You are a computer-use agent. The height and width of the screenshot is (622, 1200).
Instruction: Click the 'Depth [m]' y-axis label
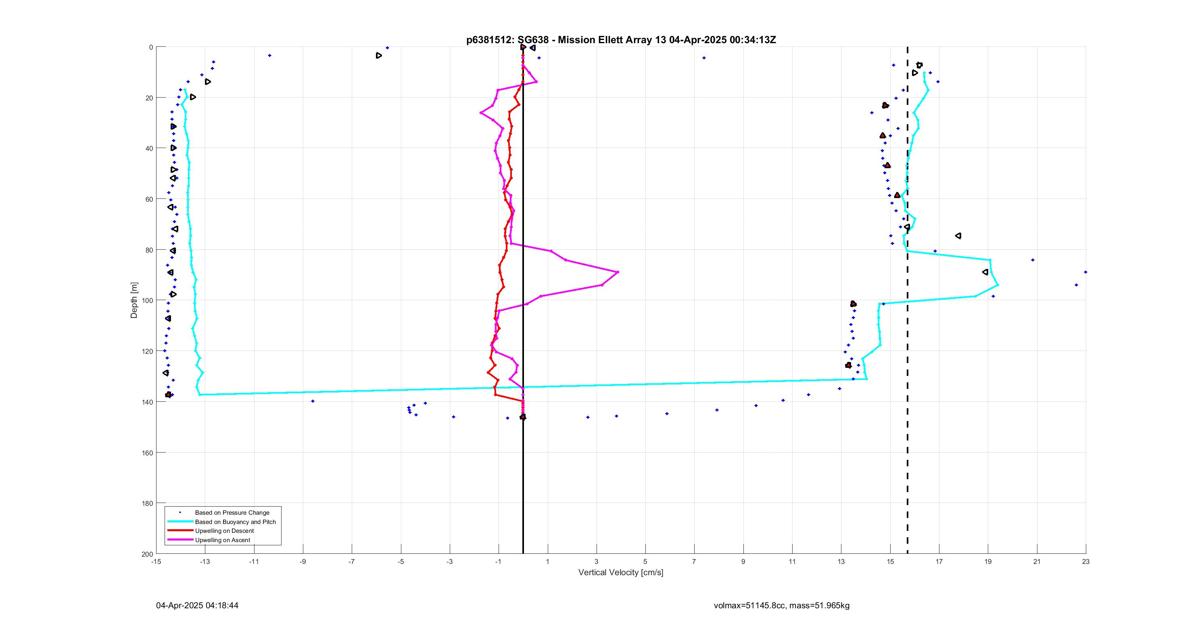click(133, 300)
